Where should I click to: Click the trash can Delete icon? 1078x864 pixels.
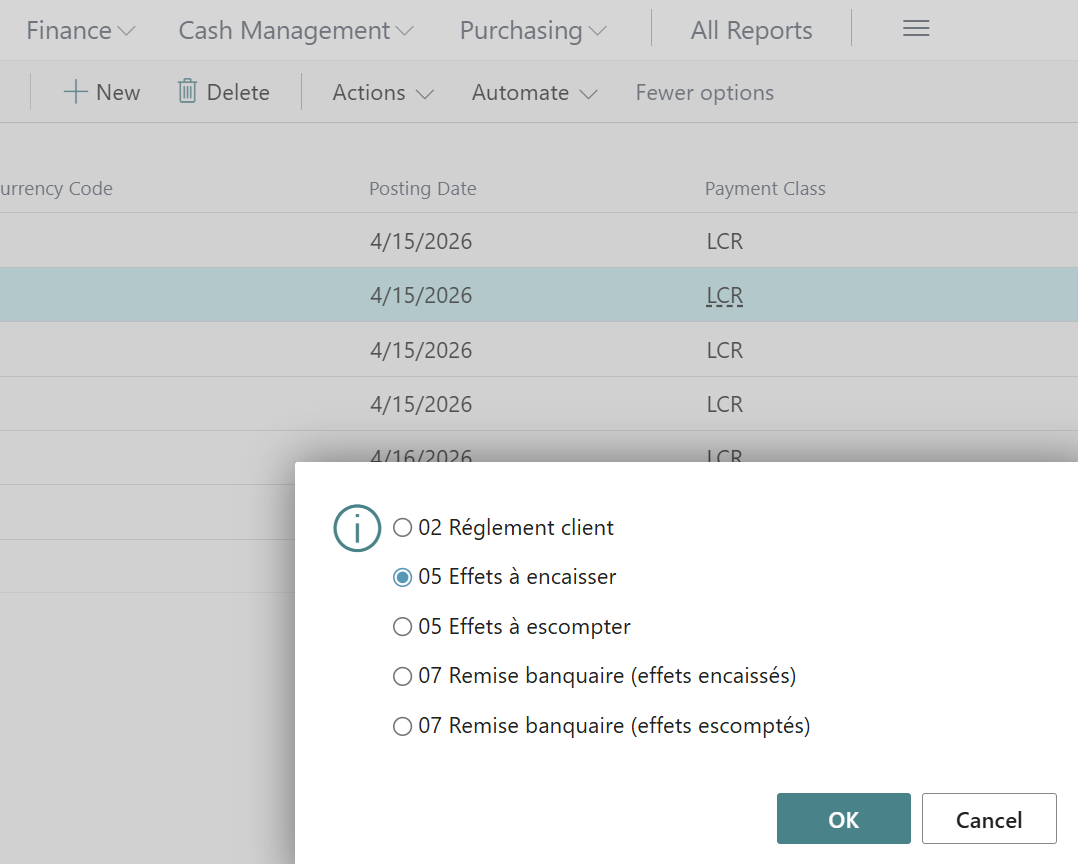pos(187,92)
